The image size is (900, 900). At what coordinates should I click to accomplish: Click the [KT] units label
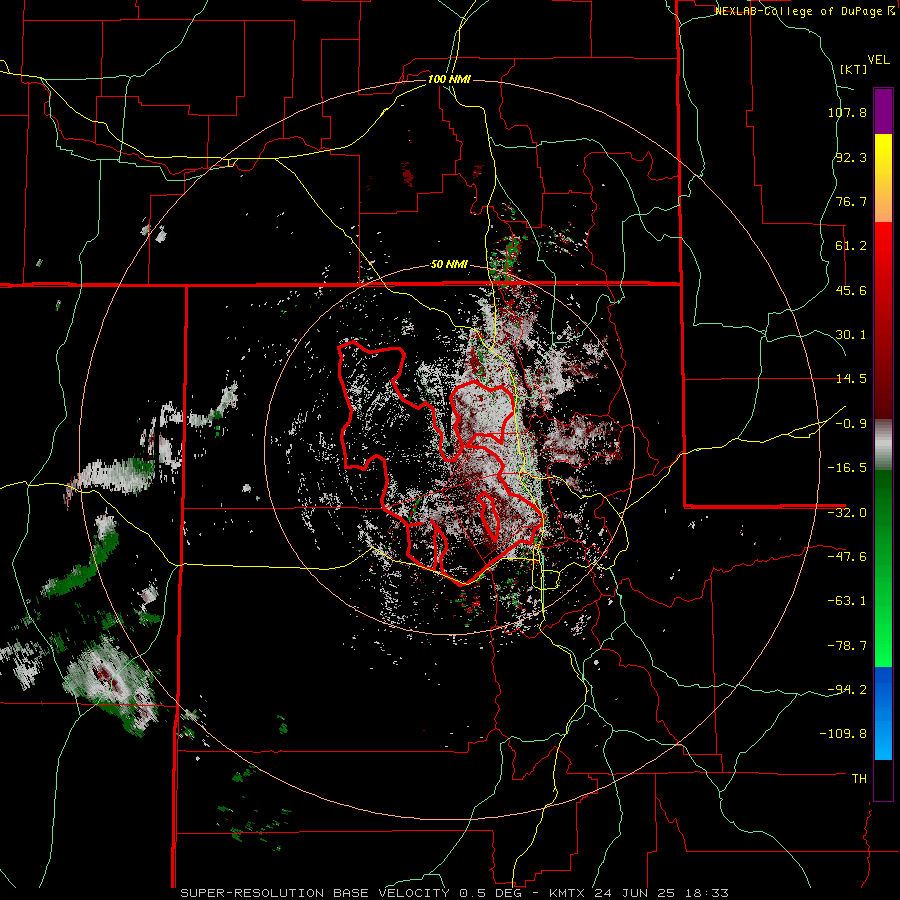pyautogui.click(x=854, y=69)
